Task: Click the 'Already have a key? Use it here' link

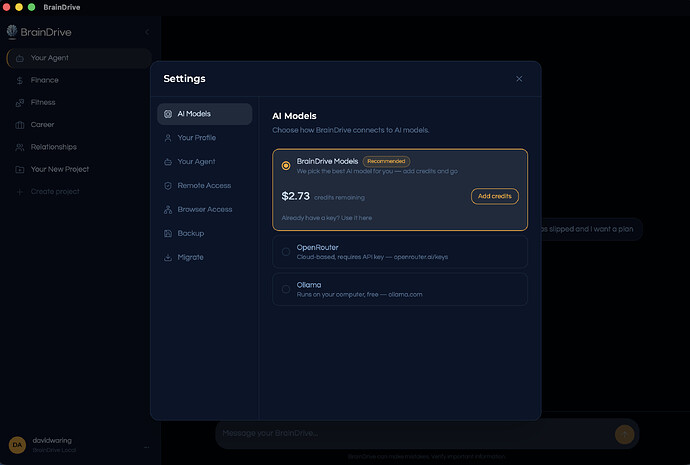Action: click(x=327, y=218)
